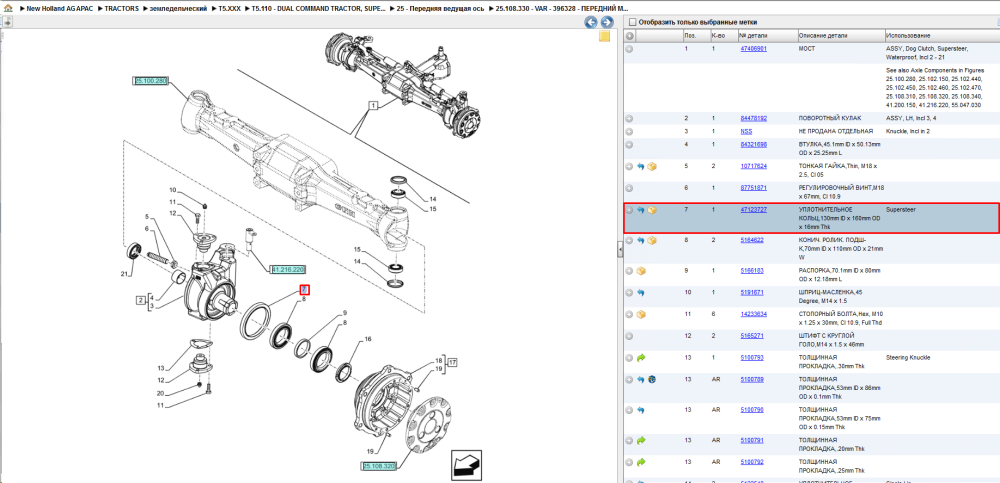Click blue replacement arrow for part 10717624

[641, 167]
